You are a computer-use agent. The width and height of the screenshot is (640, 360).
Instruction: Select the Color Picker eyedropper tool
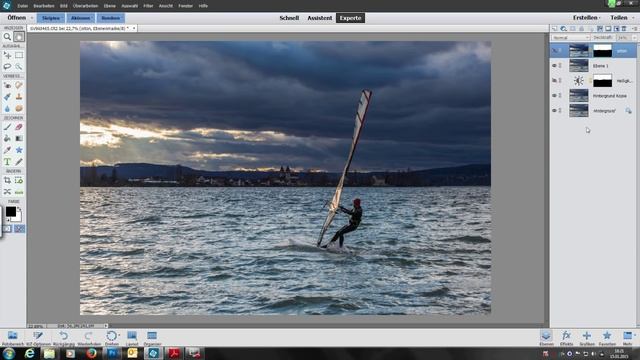pos(7,150)
